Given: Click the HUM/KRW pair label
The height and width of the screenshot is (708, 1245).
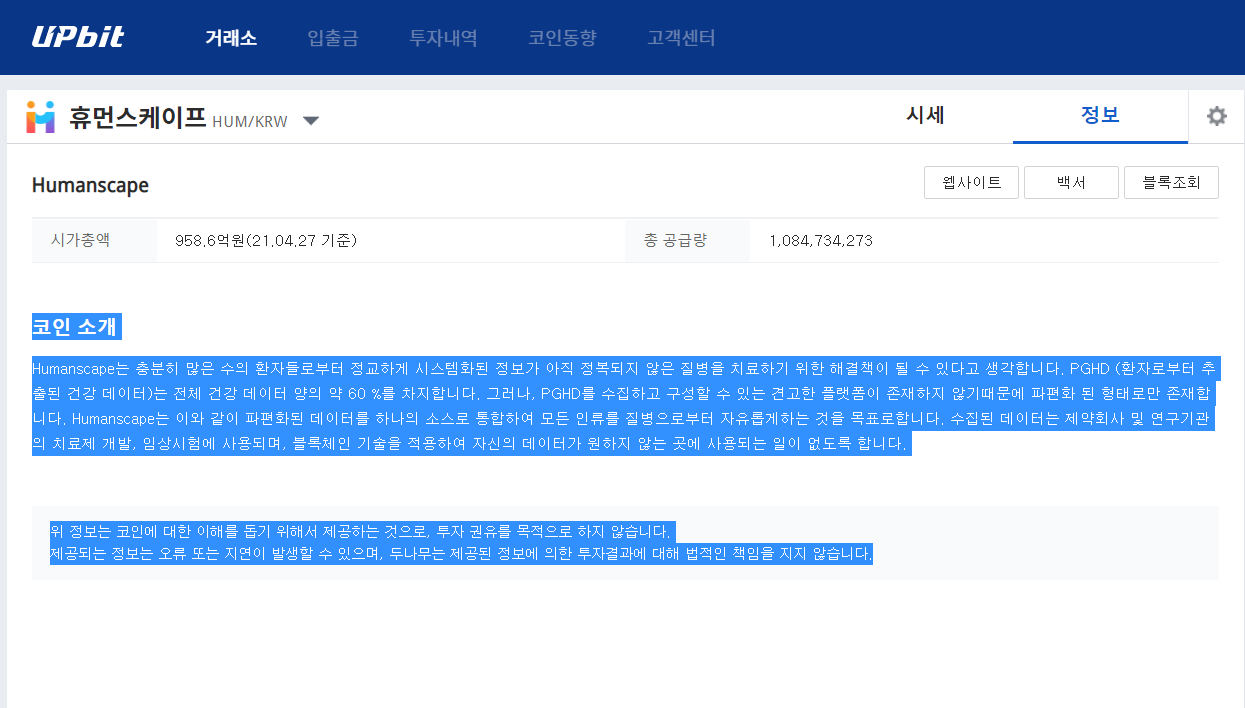Looking at the screenshot, I should pos(250,122).
